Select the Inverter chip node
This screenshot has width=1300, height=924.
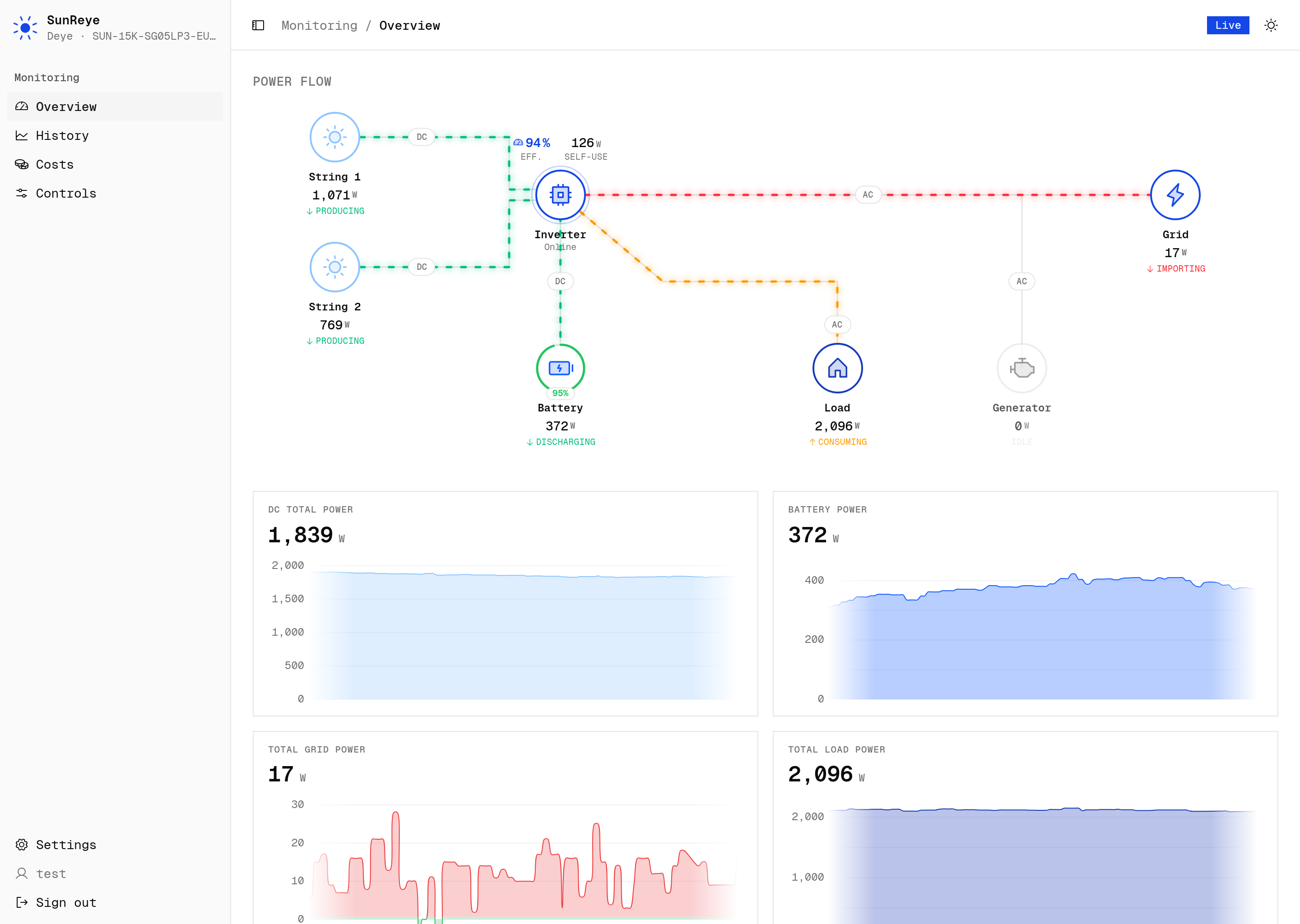(x=560, y=194)
